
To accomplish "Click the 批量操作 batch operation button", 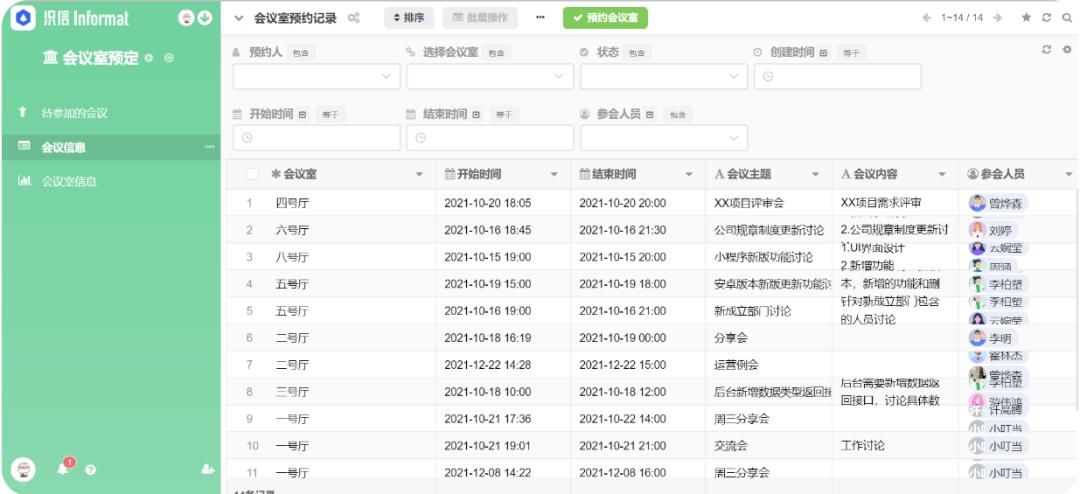I will [480, 18].
